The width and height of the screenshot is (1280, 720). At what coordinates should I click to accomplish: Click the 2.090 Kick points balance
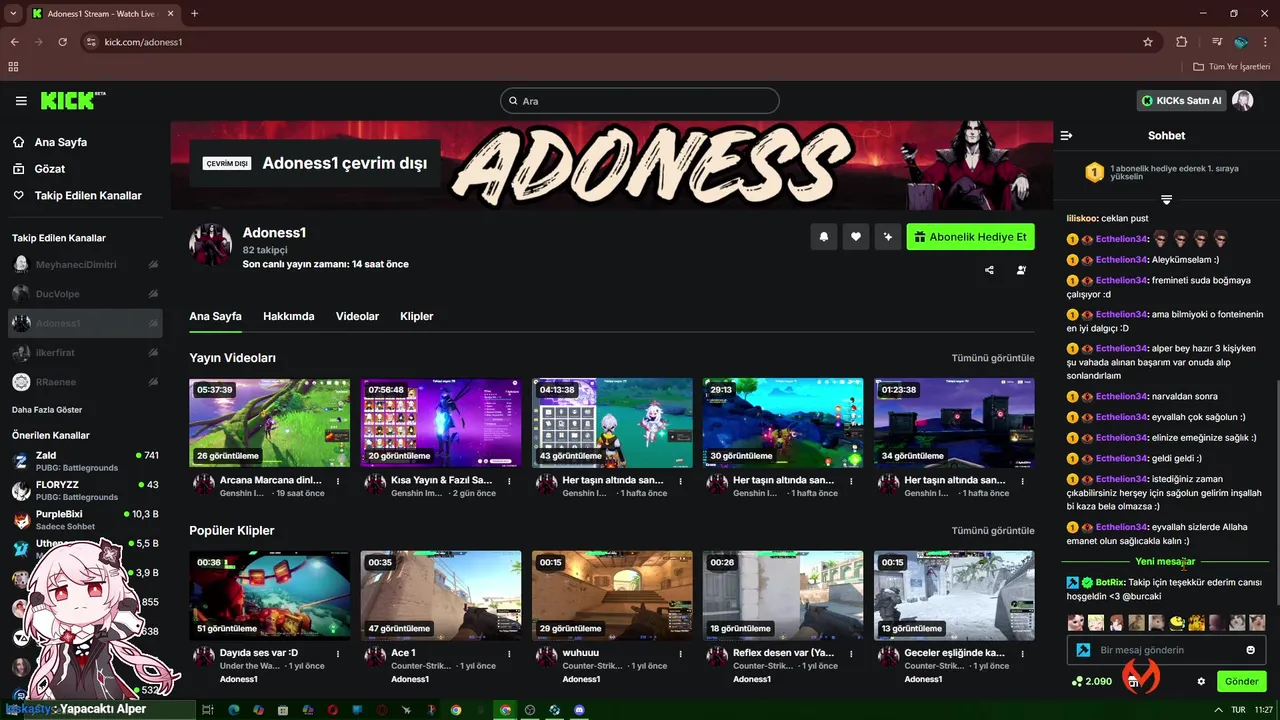coord(1091,681)
